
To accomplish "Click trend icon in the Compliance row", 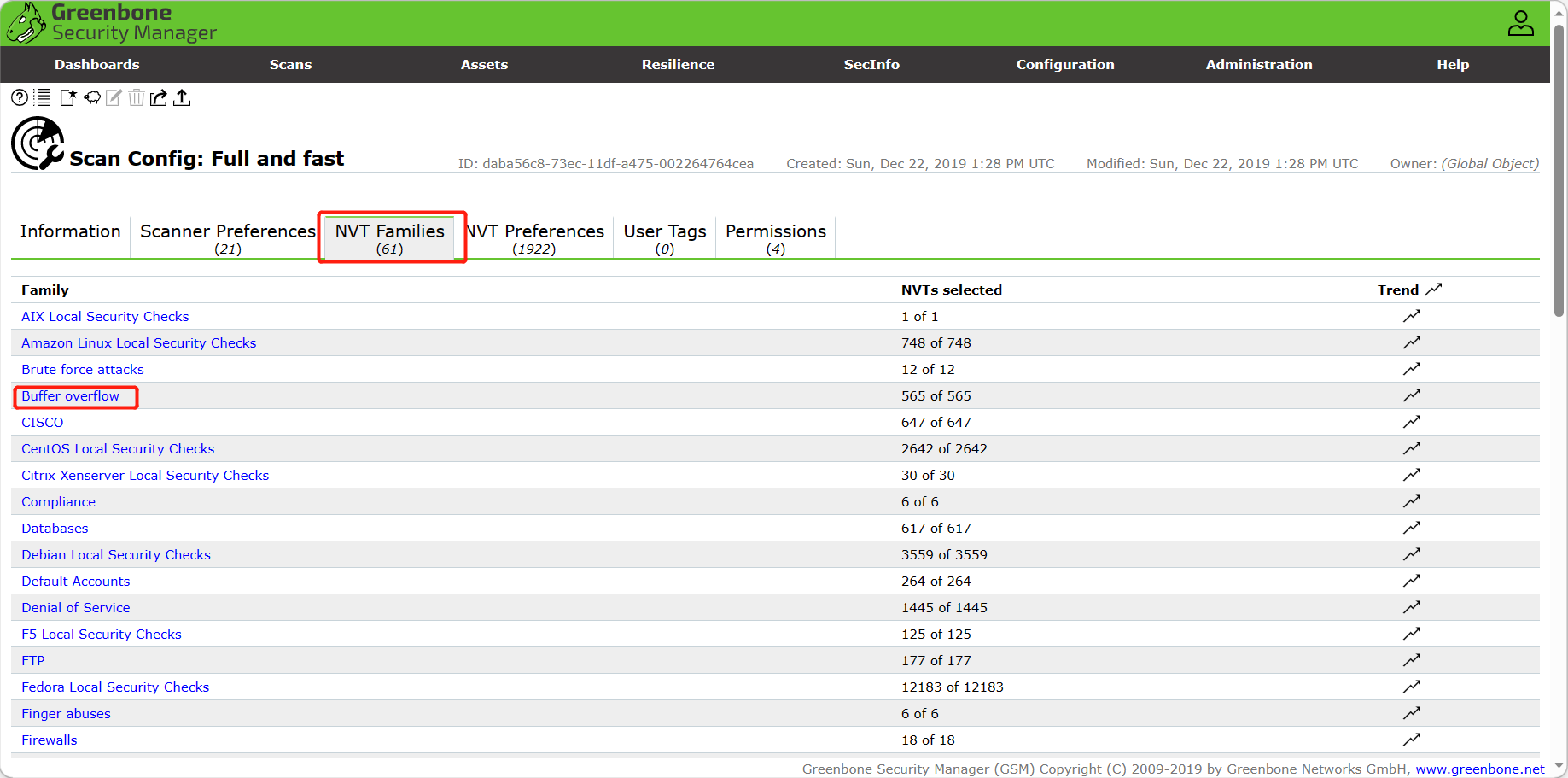I will tap(1412, 501).
